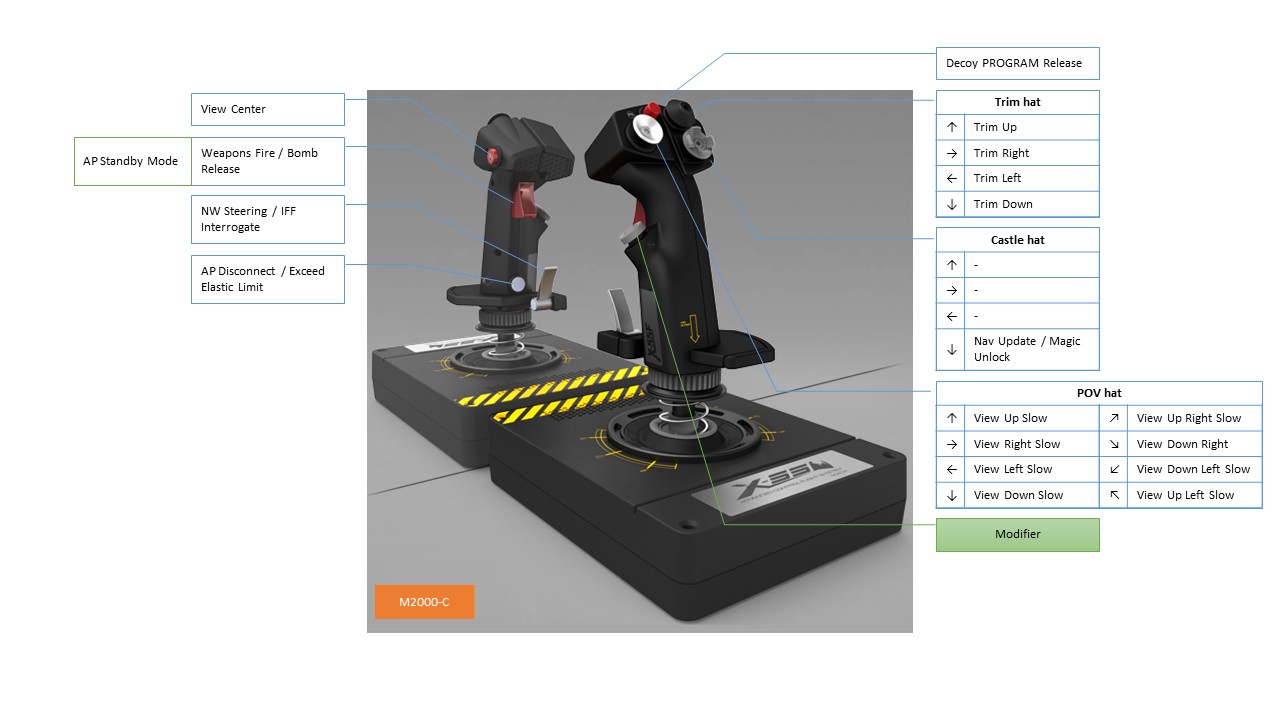Select the NW Steering / IFF Interrogate box
Image resolution: width=1280 pixels, height=720 pixels.
click(x=267, y=219)
